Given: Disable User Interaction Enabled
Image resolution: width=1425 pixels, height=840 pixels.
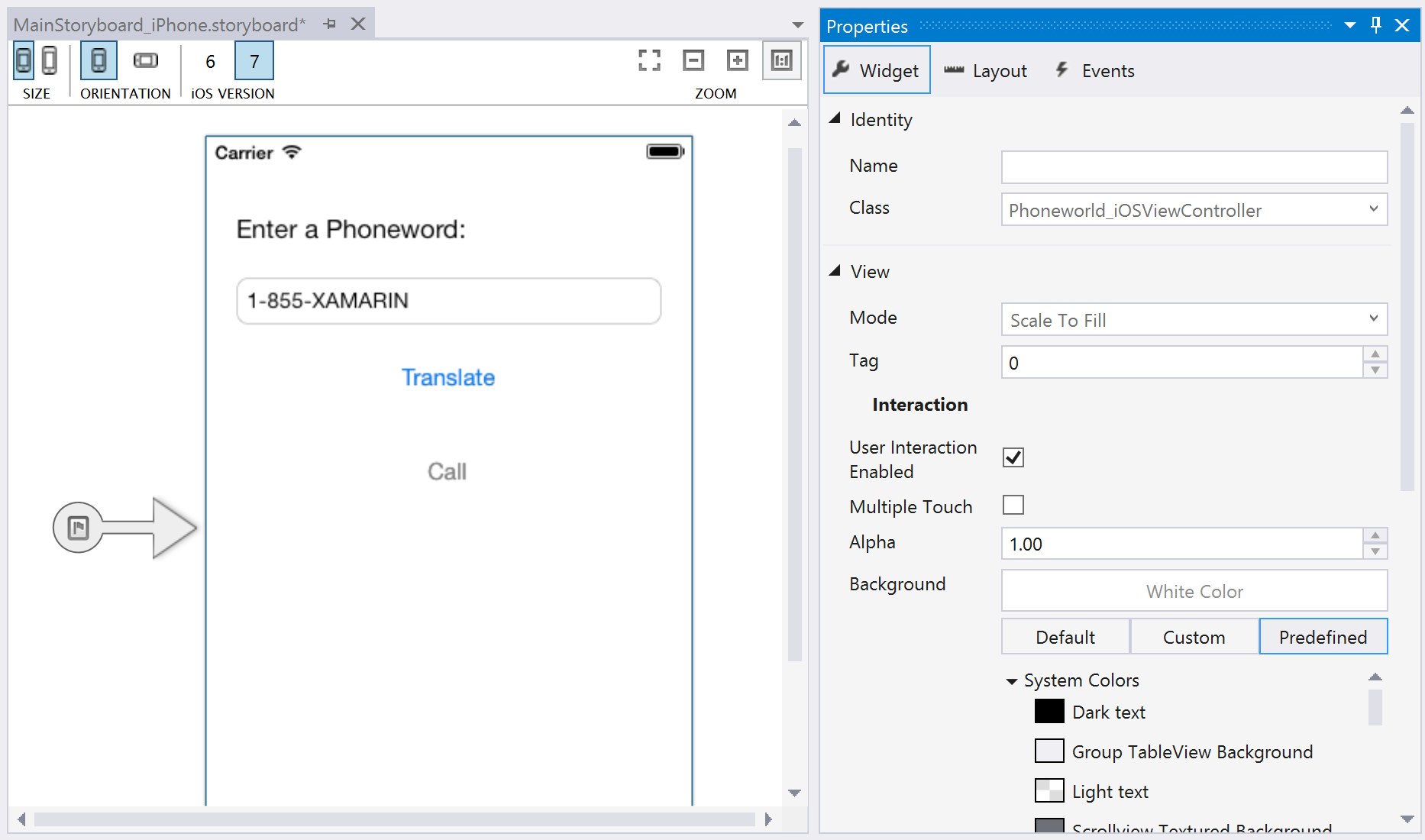Looking at the screenshot, I should pyautogui.click(x=1013, y=457).
